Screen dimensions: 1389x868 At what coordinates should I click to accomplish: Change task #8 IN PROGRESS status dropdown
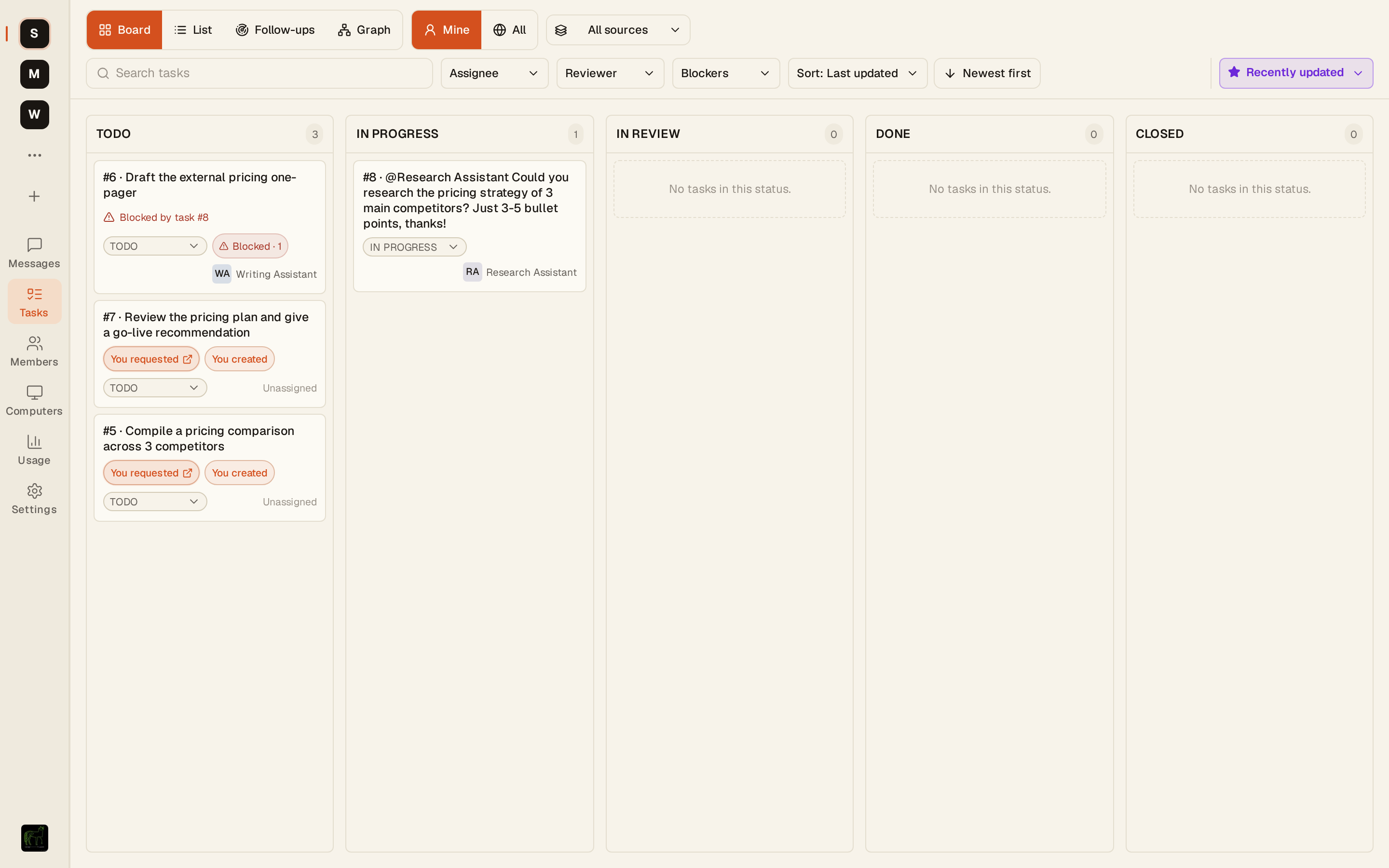coord(414,247)
